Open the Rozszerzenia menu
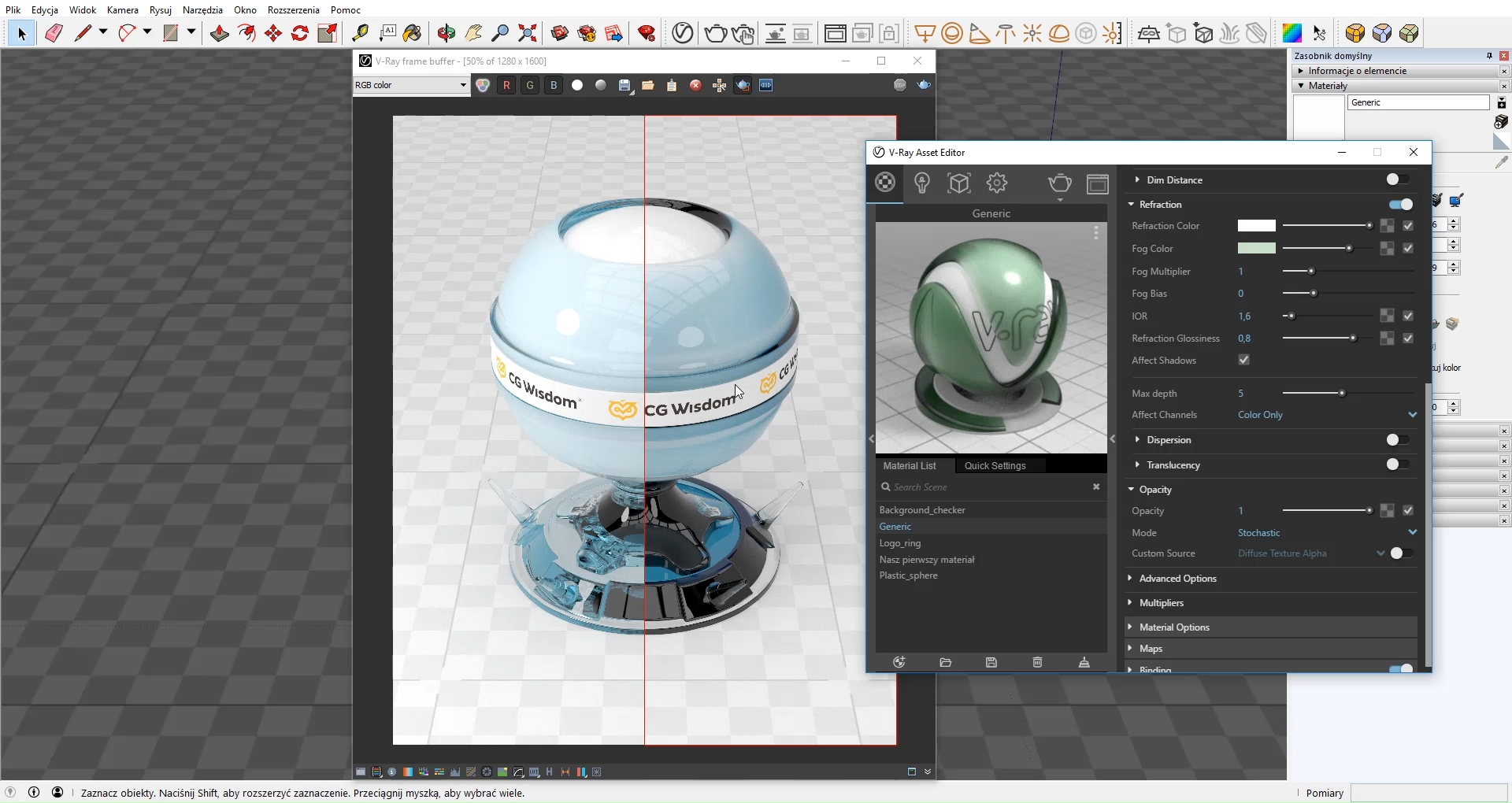 [x=294, y=10]
